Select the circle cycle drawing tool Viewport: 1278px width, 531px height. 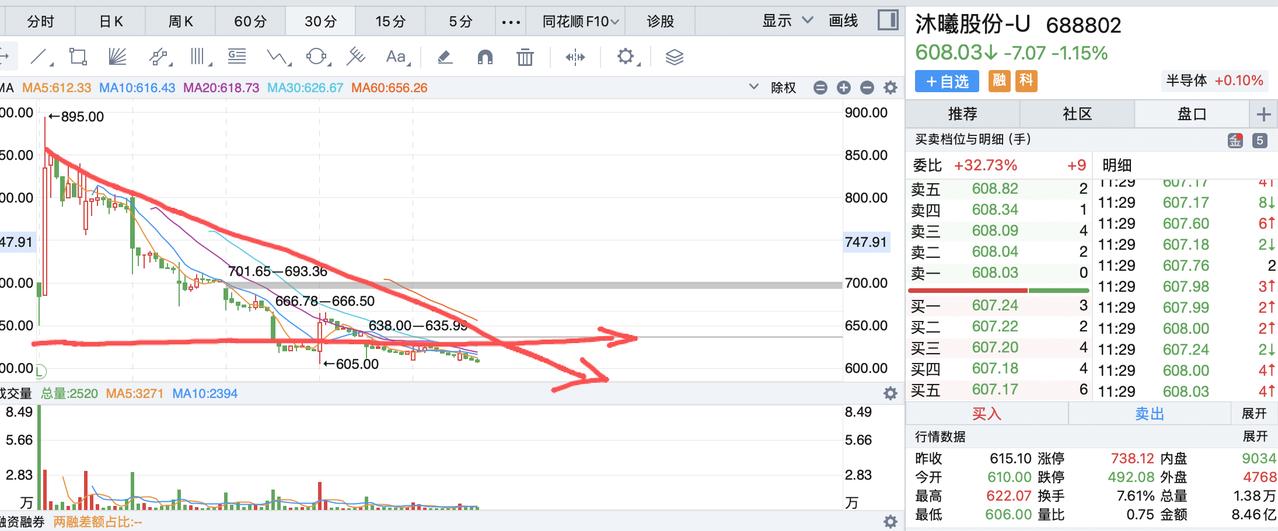317,57
